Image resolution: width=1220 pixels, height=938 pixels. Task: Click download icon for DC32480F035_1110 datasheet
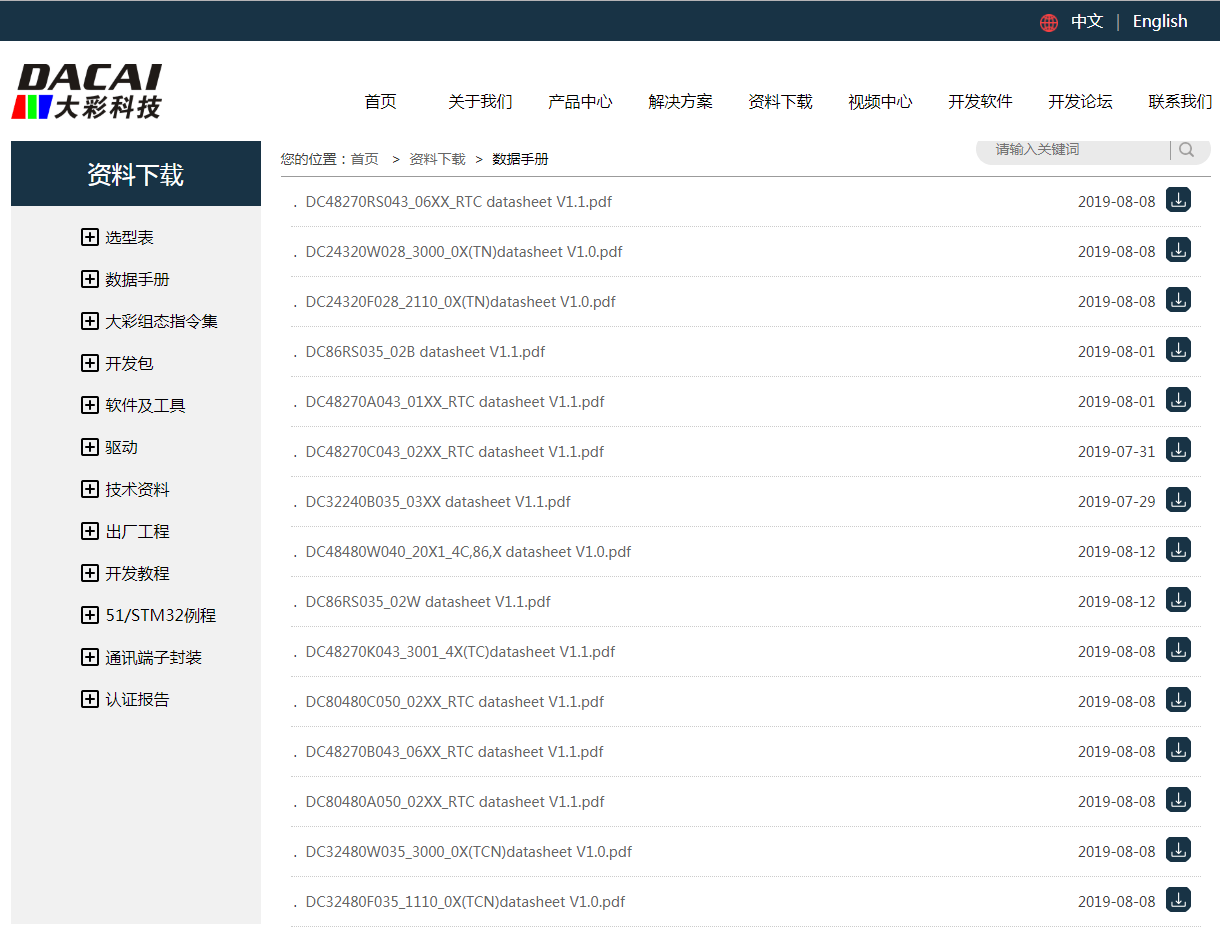tap(1178, 900)
